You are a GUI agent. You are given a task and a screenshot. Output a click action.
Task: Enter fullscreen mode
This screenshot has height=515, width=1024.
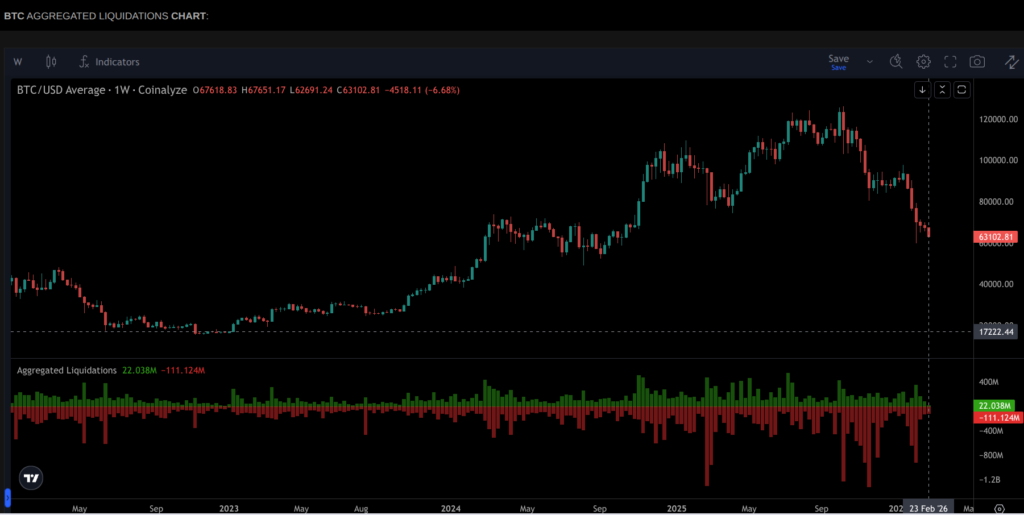pyautogui.click(x=950, y=62)
